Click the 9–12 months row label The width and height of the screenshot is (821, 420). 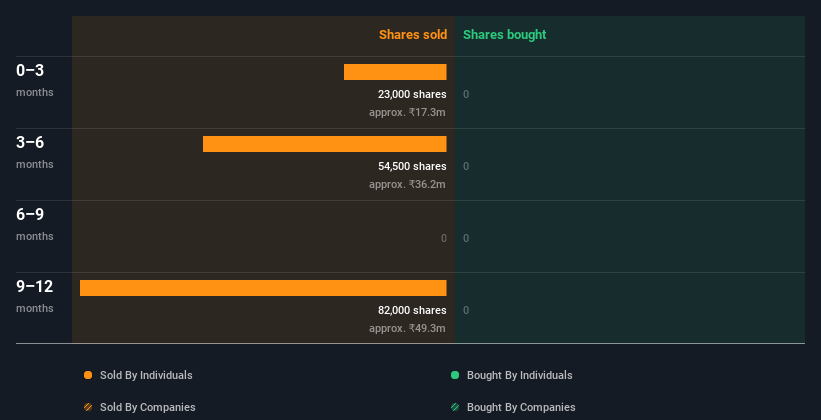pos(35,296)
